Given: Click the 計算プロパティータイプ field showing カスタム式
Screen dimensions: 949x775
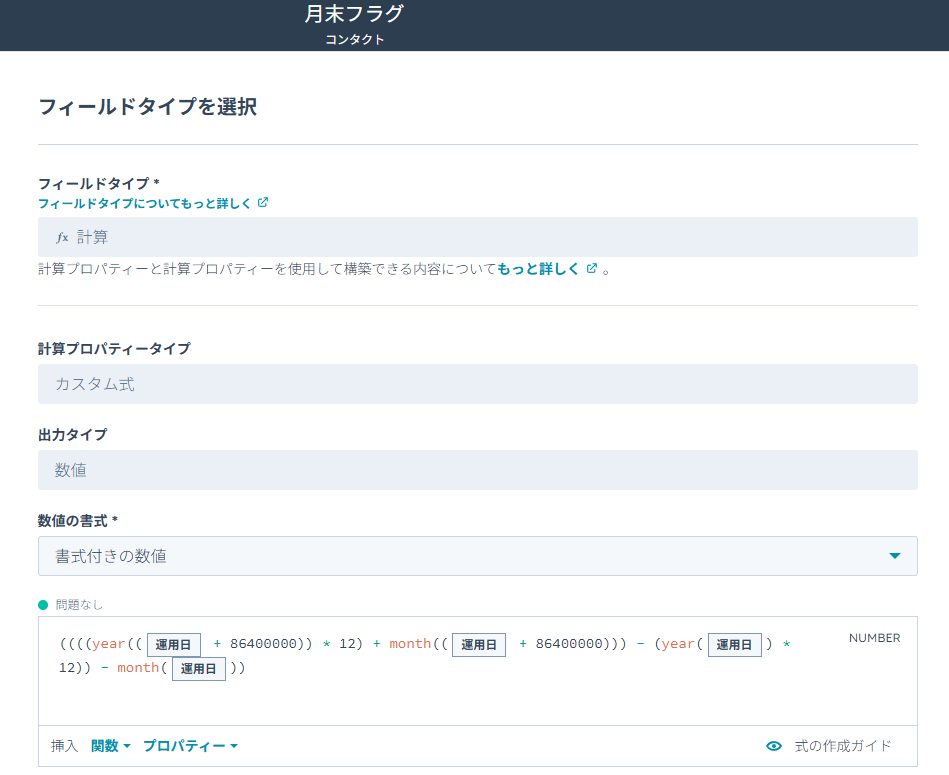Looking at the screenshot, I should point(477,384).
